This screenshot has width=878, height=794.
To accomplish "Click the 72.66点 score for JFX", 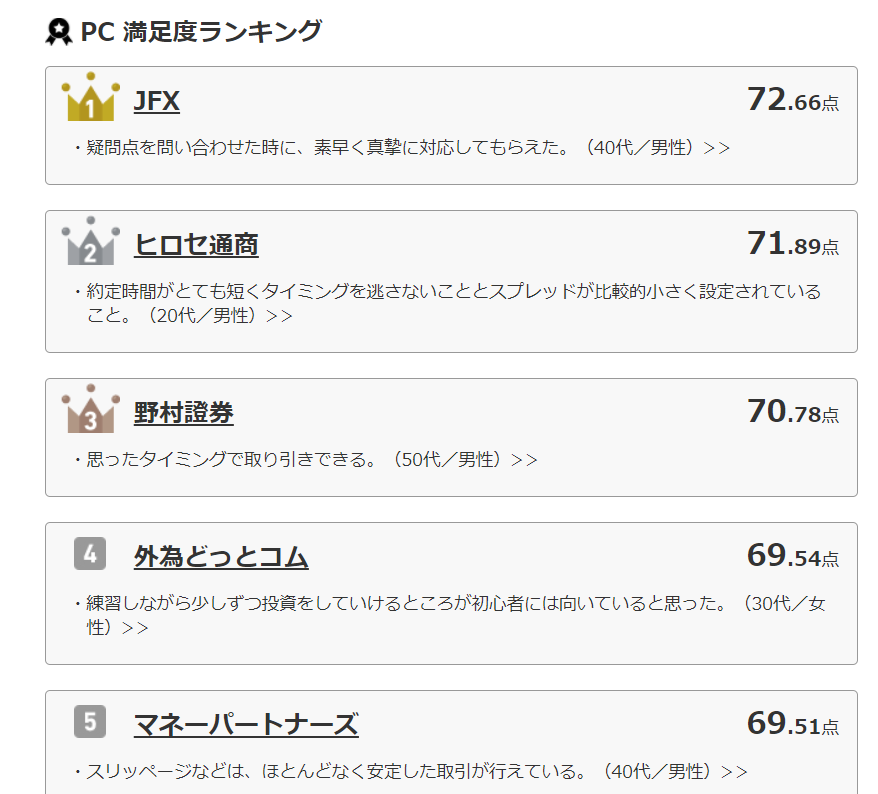I will 793,100.
